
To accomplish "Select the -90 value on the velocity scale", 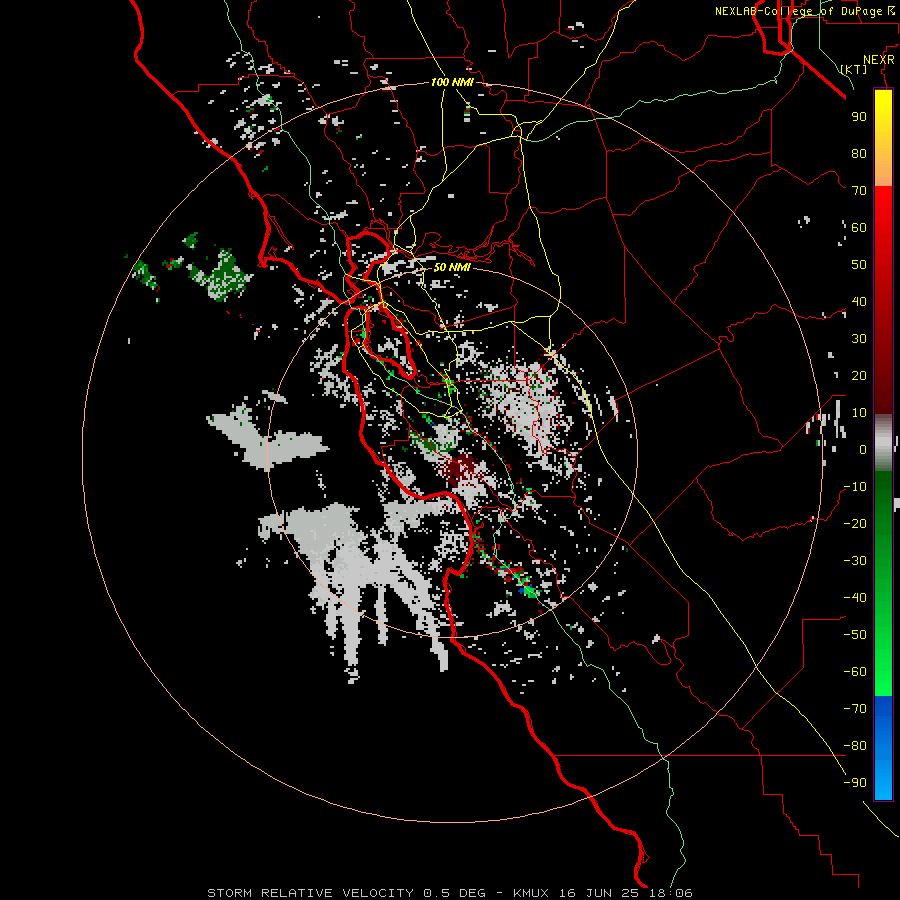I will click(x=855, y=783).
